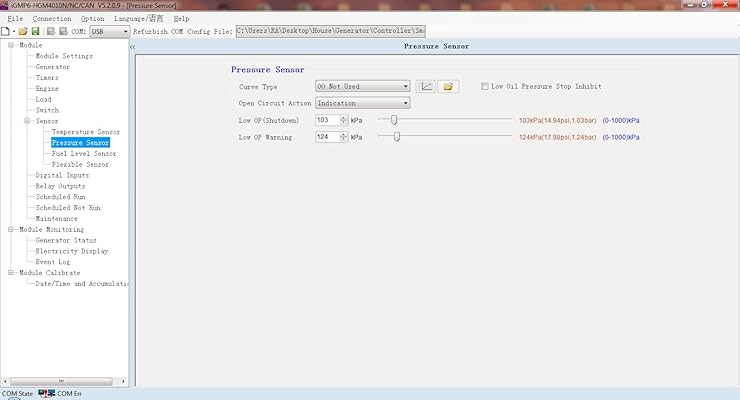
Task: Click the second grey write-module toolbar icon
Action: 63,31
